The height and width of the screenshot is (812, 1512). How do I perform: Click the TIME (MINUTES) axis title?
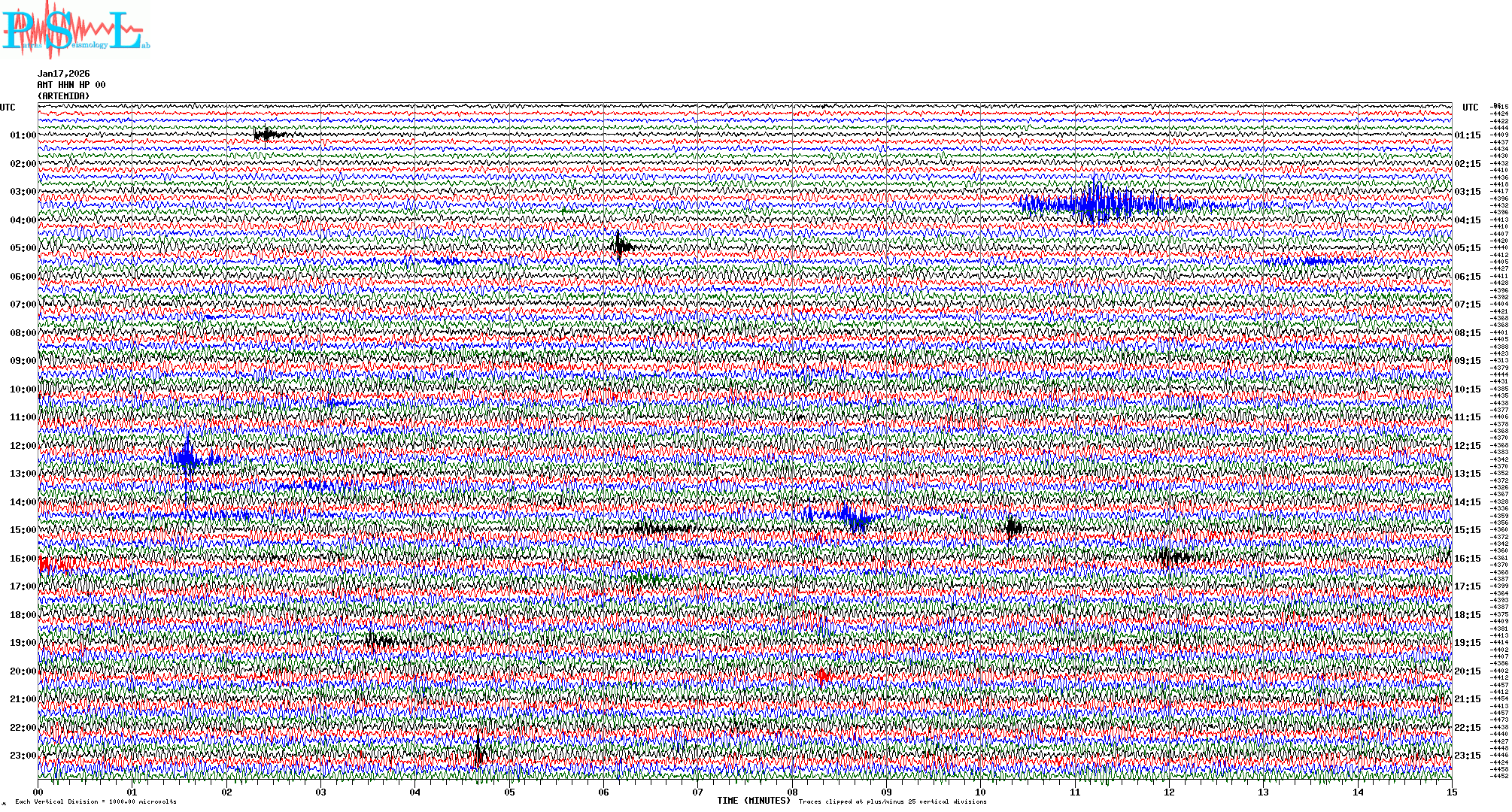[753, 801]
